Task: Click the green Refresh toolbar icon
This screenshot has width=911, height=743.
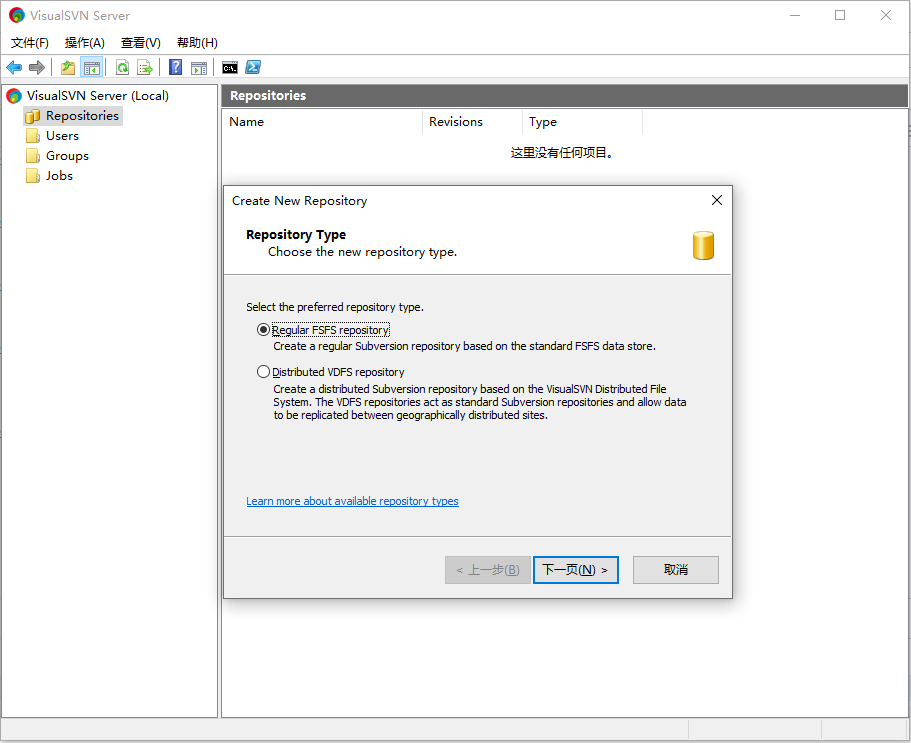Action: 122,67
